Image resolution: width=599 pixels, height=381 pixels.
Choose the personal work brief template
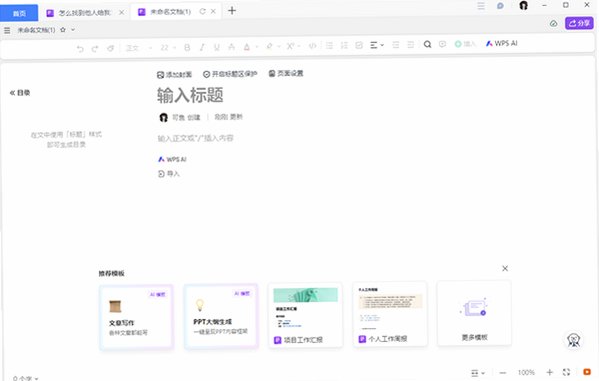pyautogui.click(x=390, y=314)
